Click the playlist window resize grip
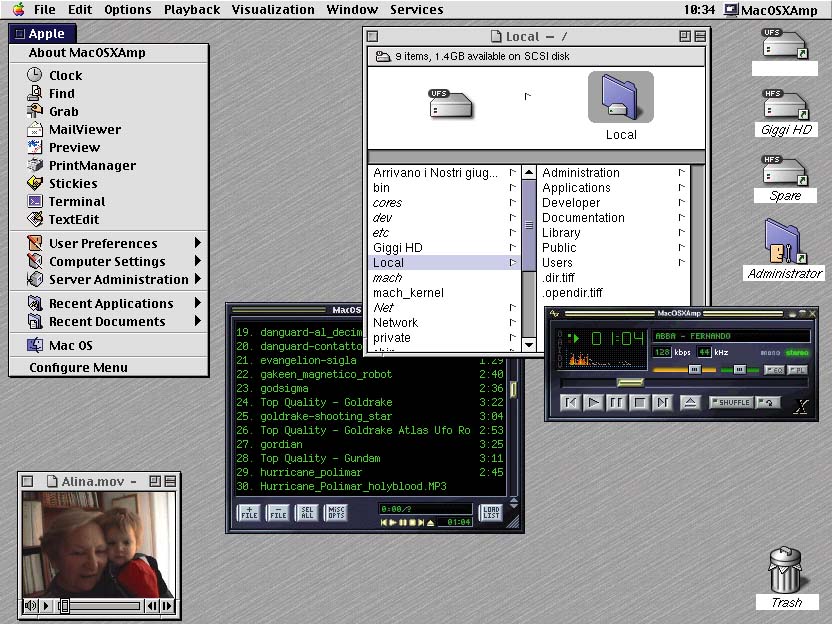 click(x=513, y=522)
